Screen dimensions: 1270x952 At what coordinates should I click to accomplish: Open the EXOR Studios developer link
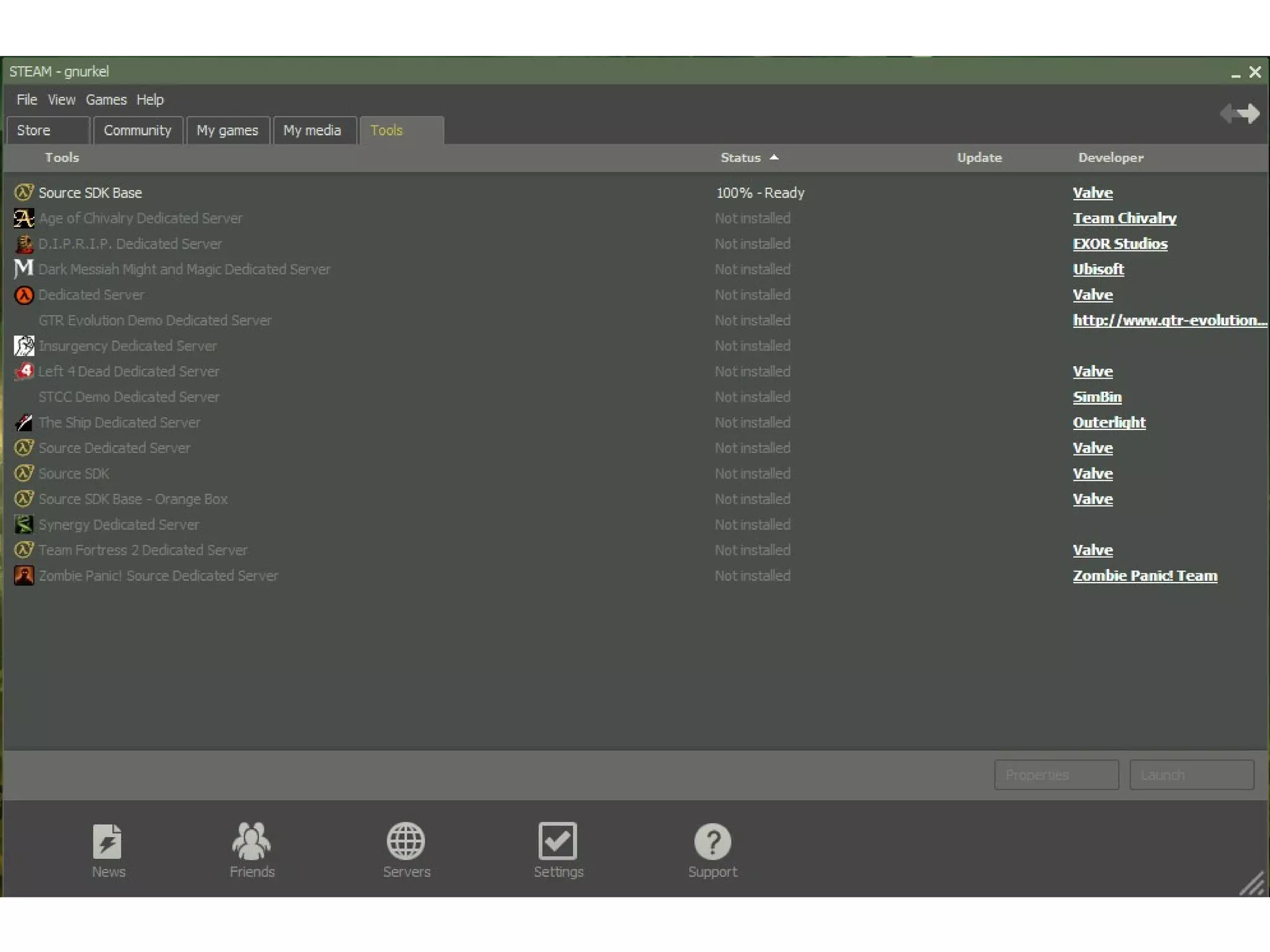click(x=1119, y=244)
